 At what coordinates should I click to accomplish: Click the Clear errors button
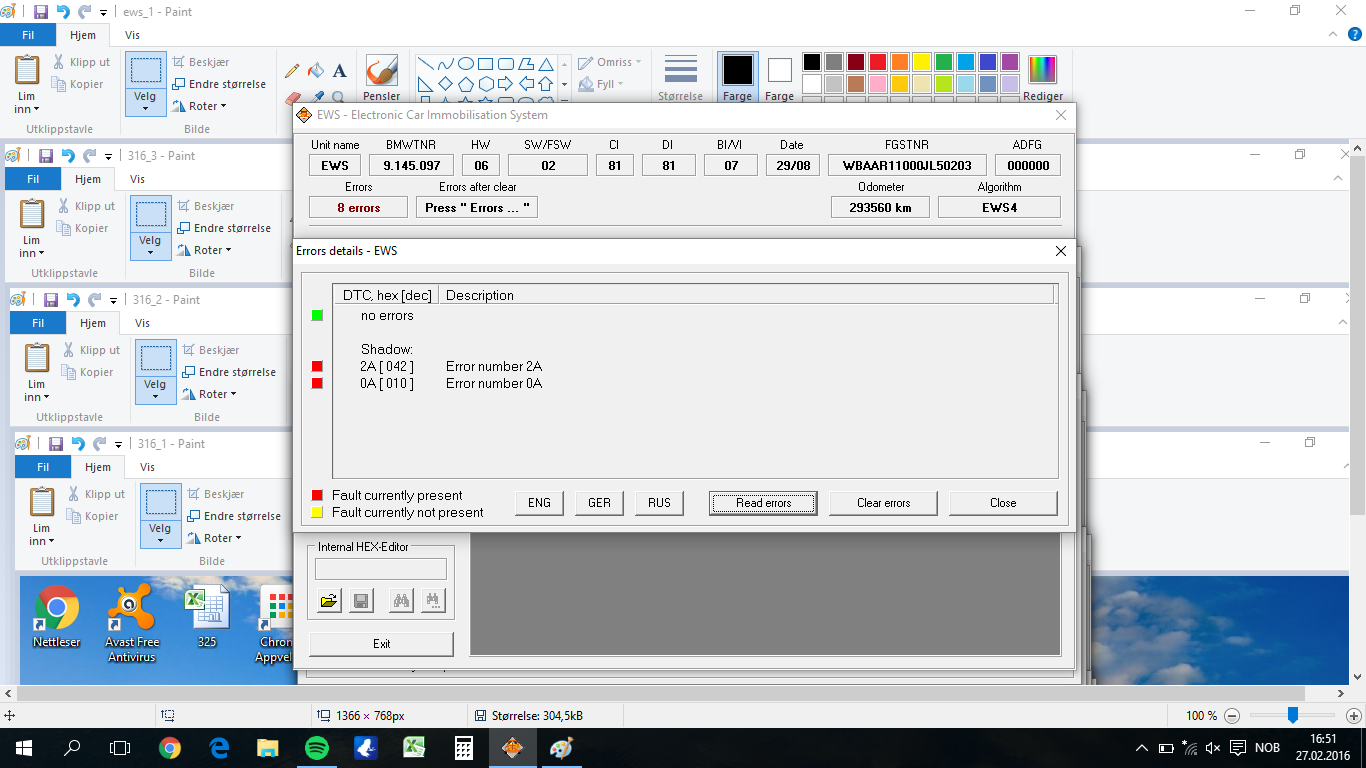883,503
